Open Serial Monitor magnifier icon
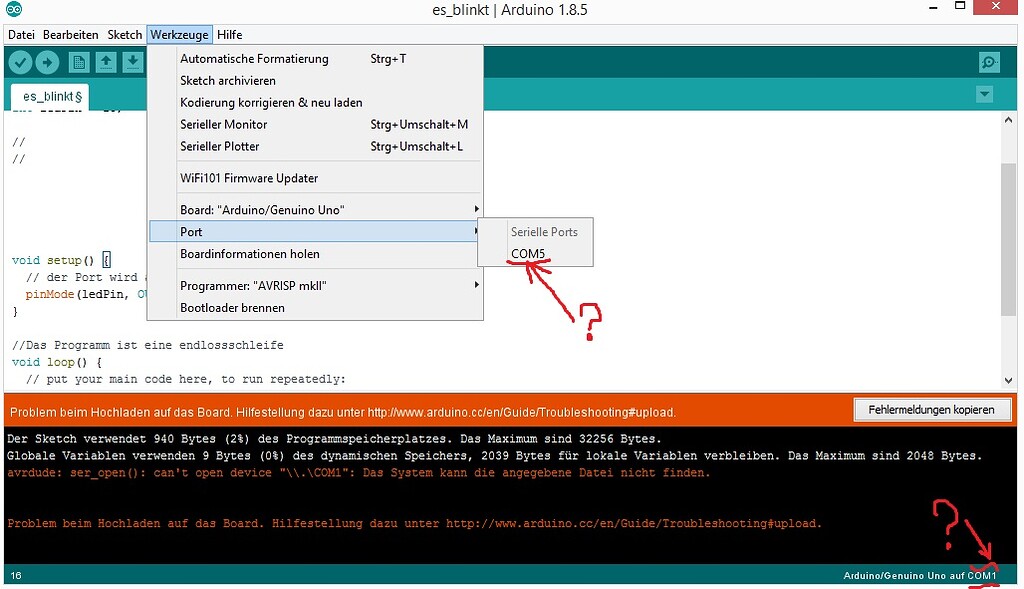 click(x=990, y=63)
